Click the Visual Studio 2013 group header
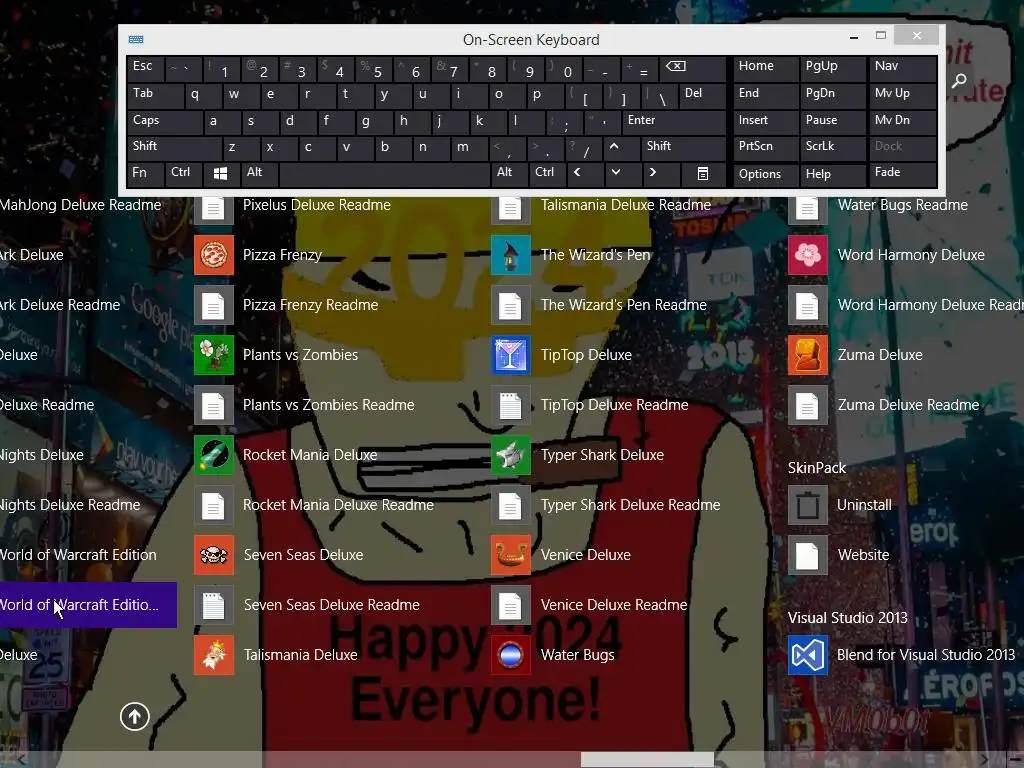This screenshot has width=1024, height=768. click(847, 618)
